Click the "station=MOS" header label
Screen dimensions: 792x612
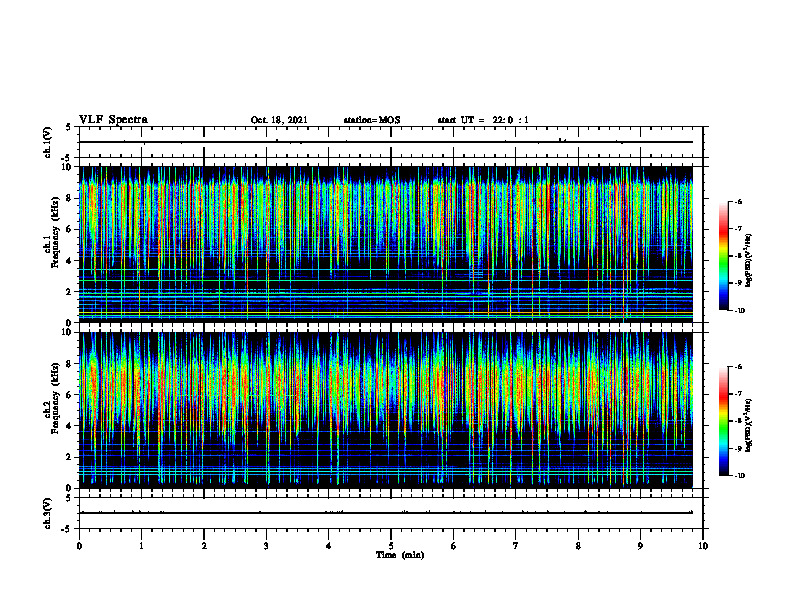(372, 120)
